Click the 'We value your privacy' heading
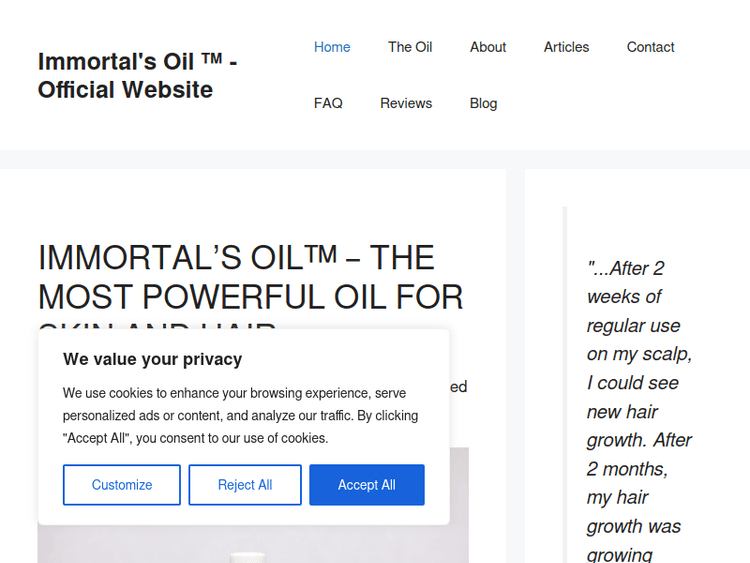The width and height of the screenshot is (750, 563). tap(153, 359)
